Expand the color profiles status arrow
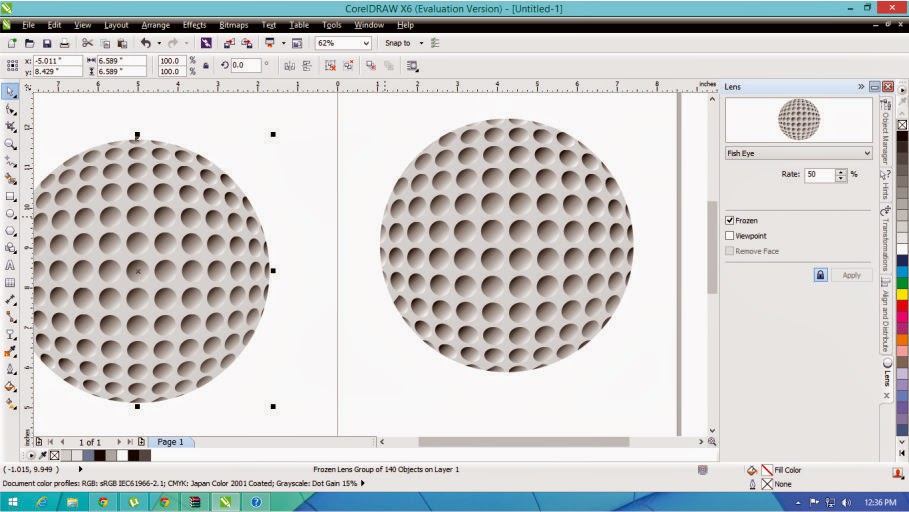 363,483
